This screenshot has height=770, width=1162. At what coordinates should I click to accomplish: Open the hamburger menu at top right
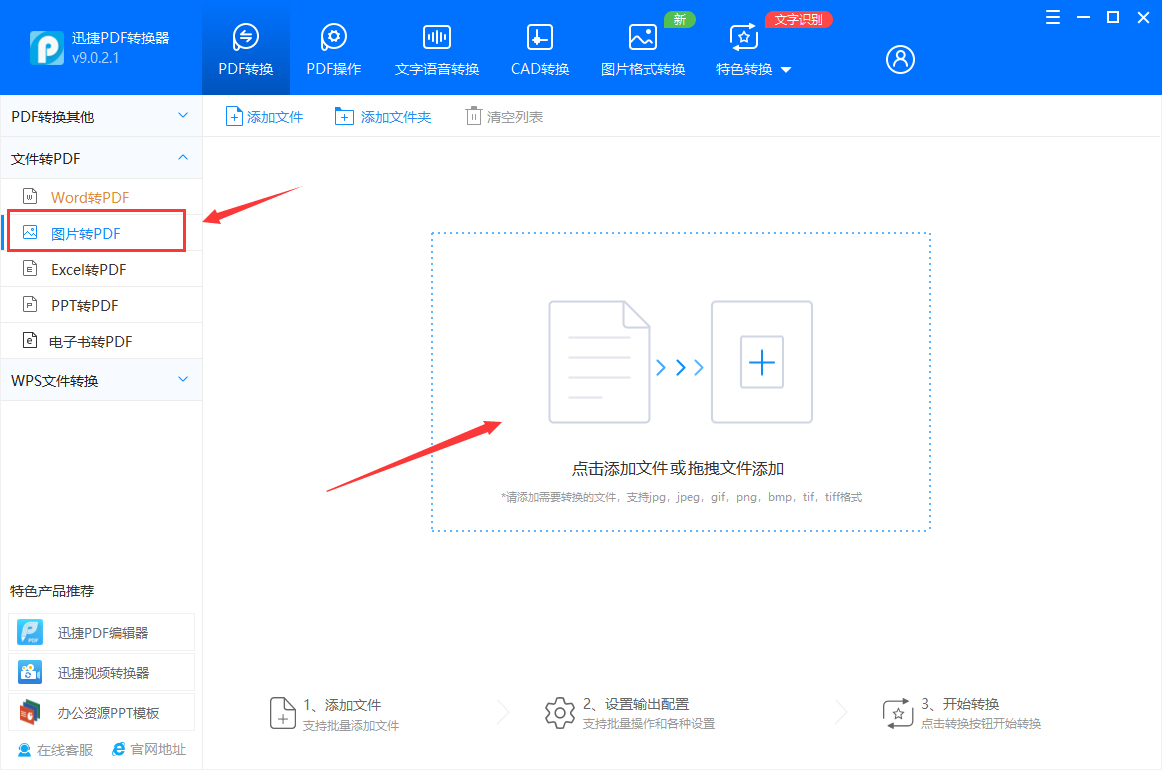(1051, 17)
